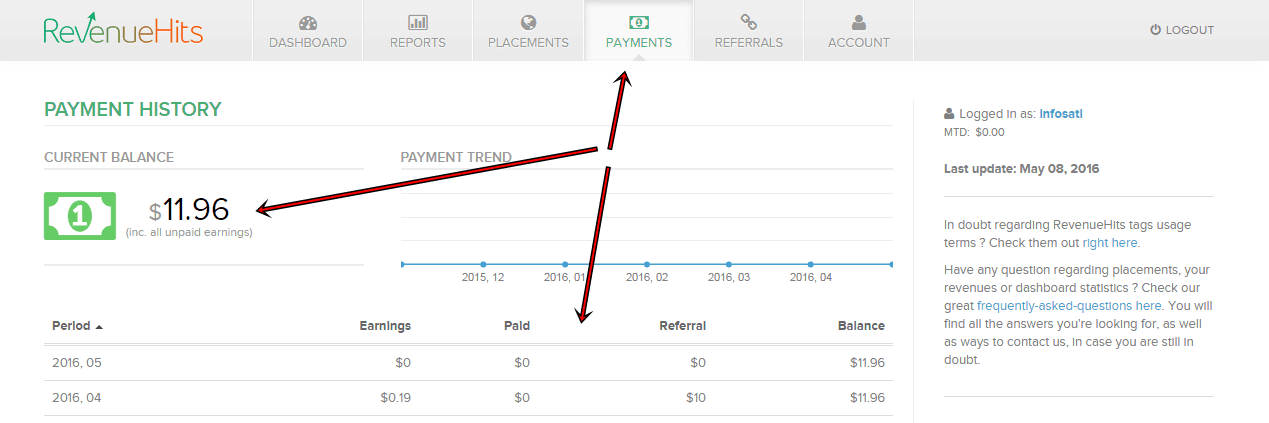Click the Earnings column header

click(385, 326)
